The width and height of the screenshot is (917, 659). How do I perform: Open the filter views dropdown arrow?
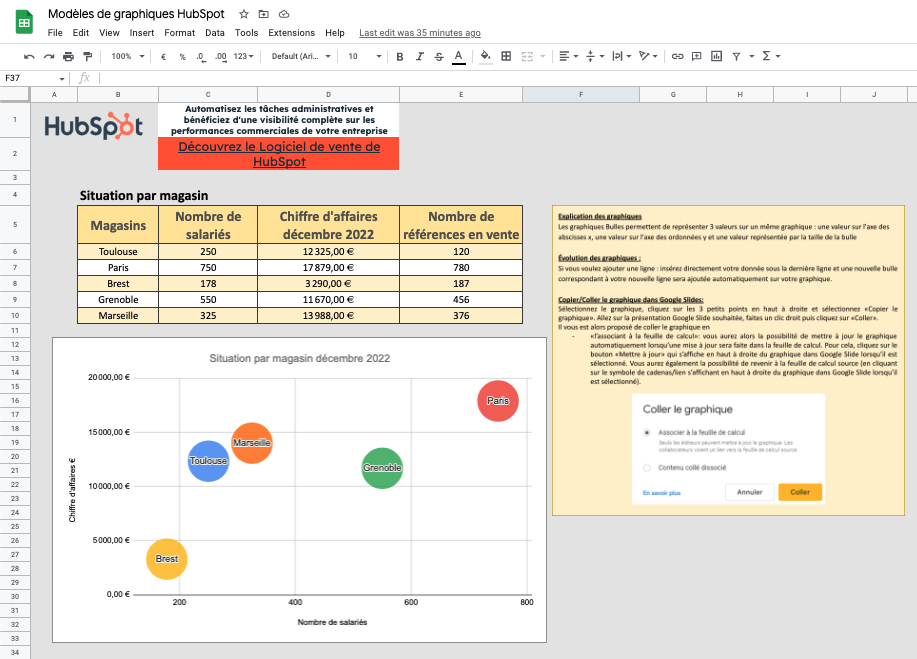pos(751,57)
